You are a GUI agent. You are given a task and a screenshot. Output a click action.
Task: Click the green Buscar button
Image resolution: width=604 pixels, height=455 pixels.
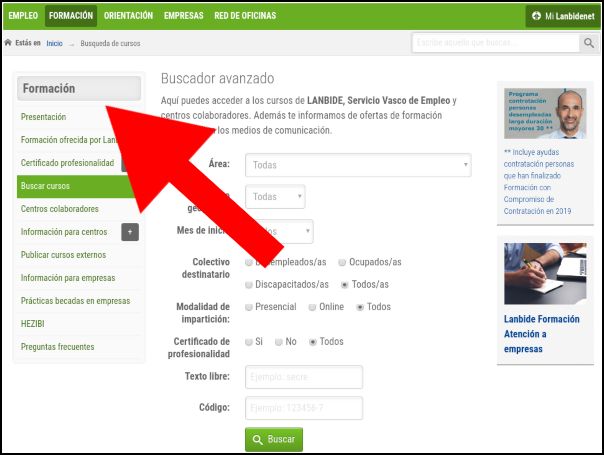[x=274, y=439]
